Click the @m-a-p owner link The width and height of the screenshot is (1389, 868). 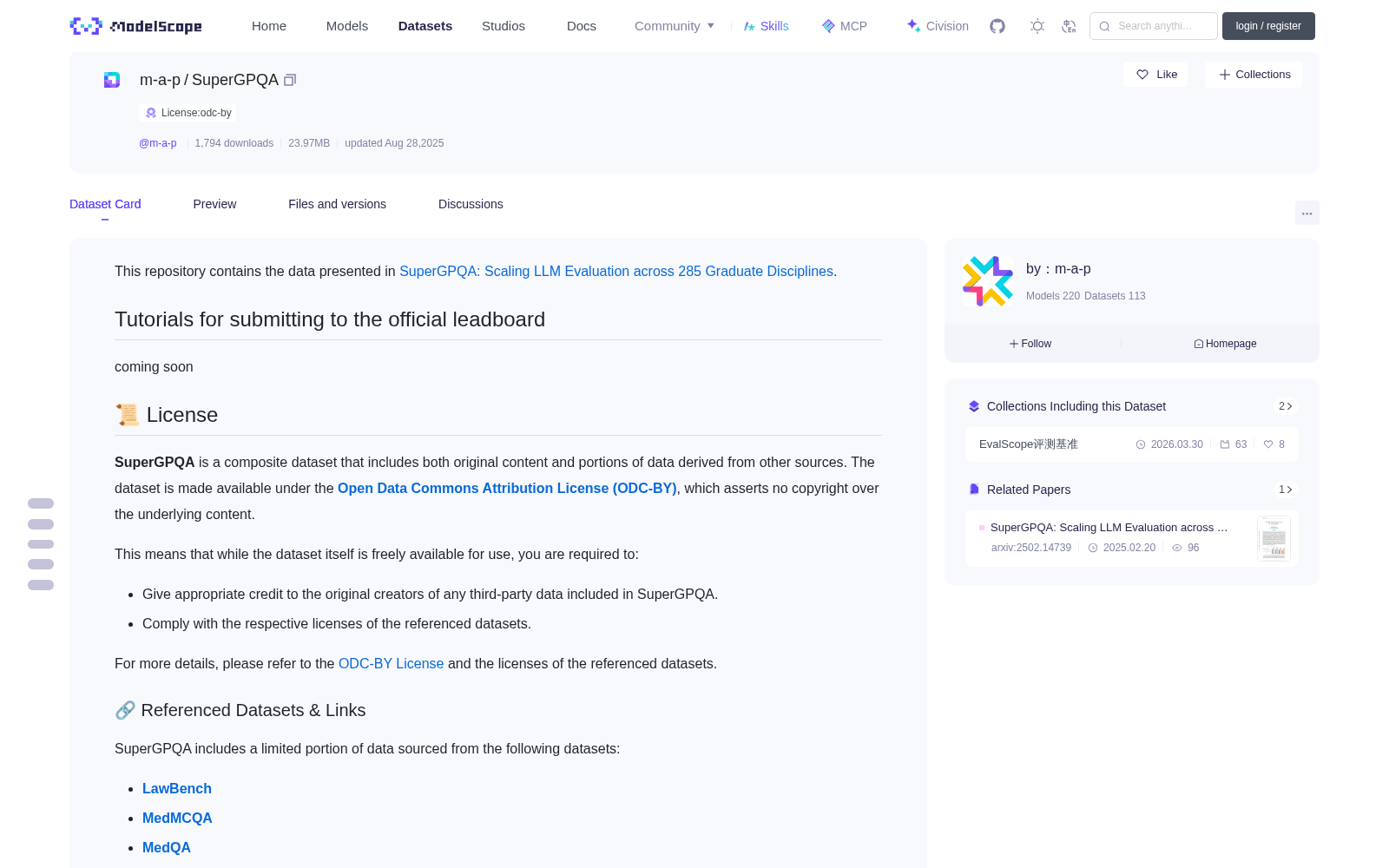[x=158, y=143]
